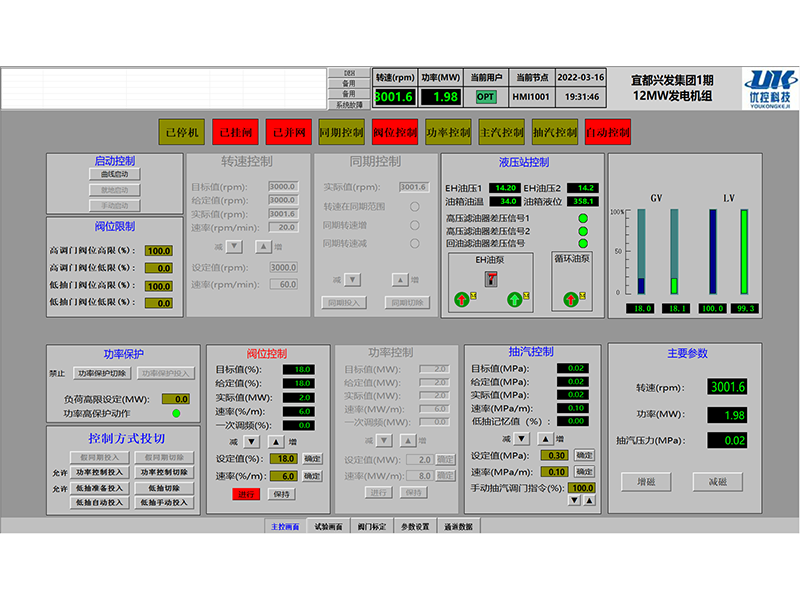Click 抽汽控制 减 down arrow
Image resolution: width=800 pixels, height=600 pixels.
[x=521, y=439]
